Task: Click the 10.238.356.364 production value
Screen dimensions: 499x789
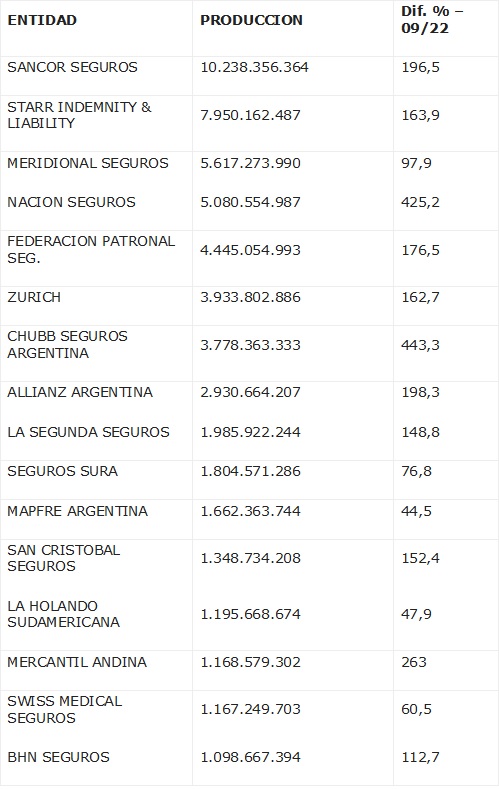Action: [255, 67]
